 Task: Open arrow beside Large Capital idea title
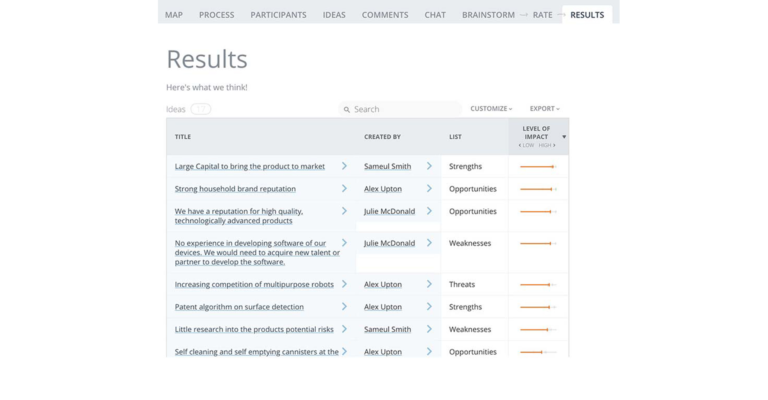pos(344,166)
